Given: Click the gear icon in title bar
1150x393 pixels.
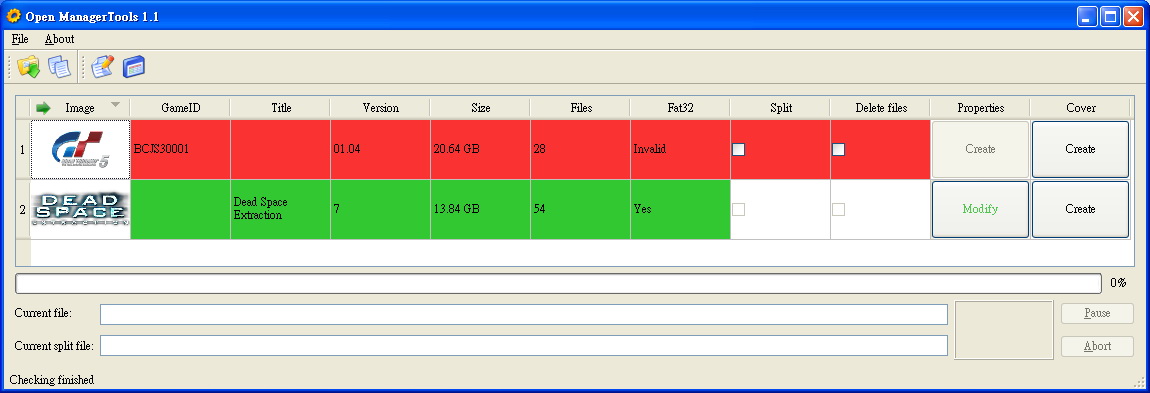Looking at the screenshot, I should click(13, 15).
